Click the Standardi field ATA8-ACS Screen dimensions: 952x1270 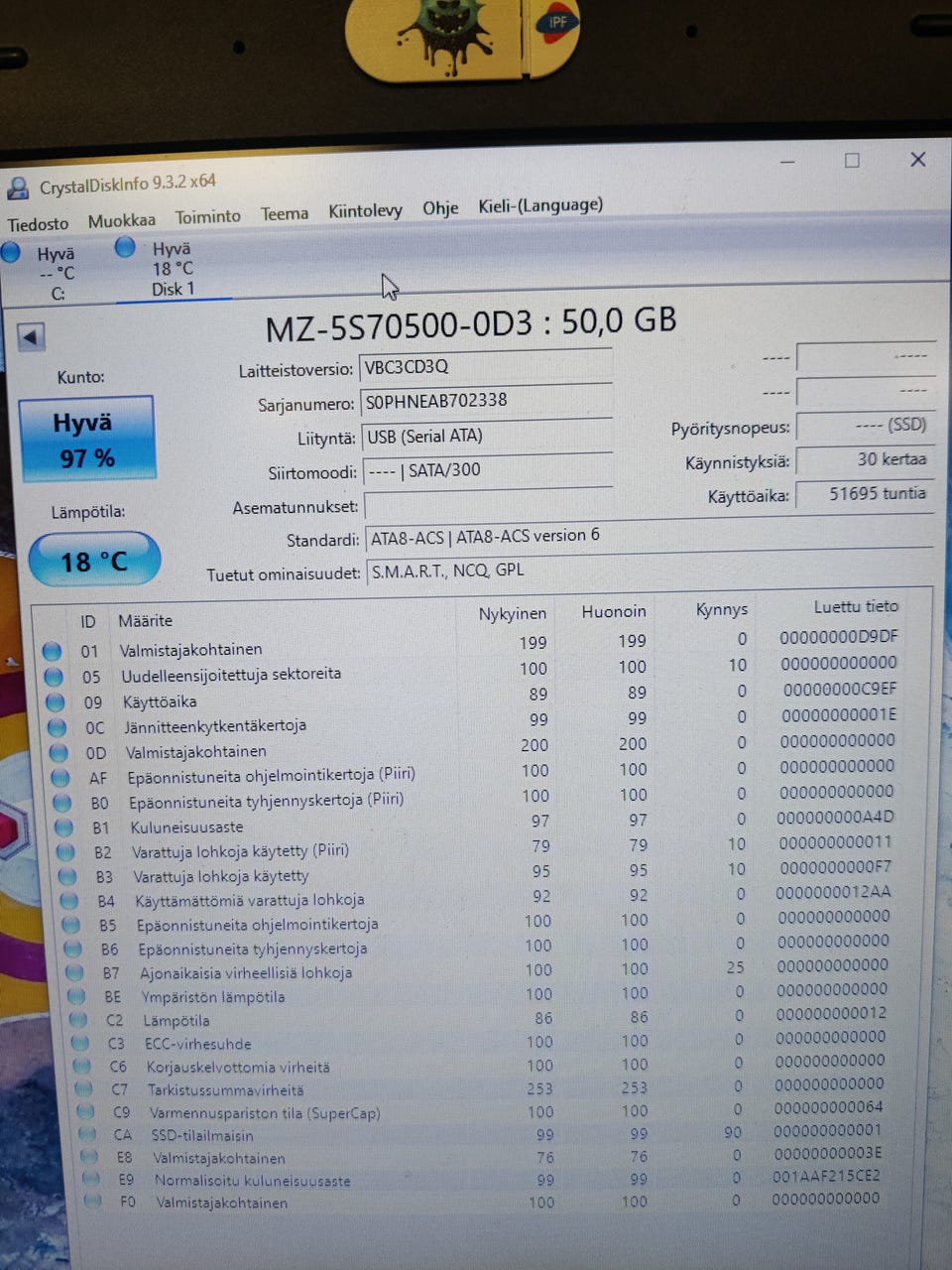(650, 537)
